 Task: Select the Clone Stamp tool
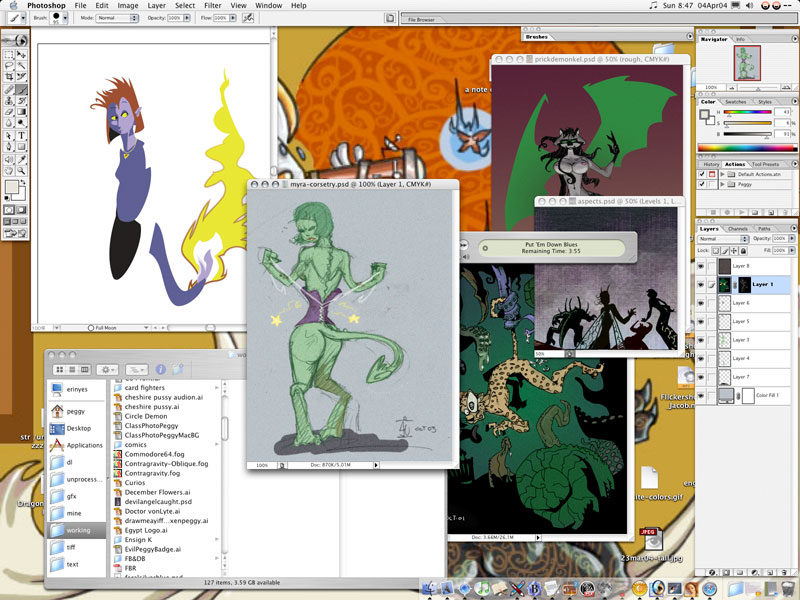[x=9, y=101]
